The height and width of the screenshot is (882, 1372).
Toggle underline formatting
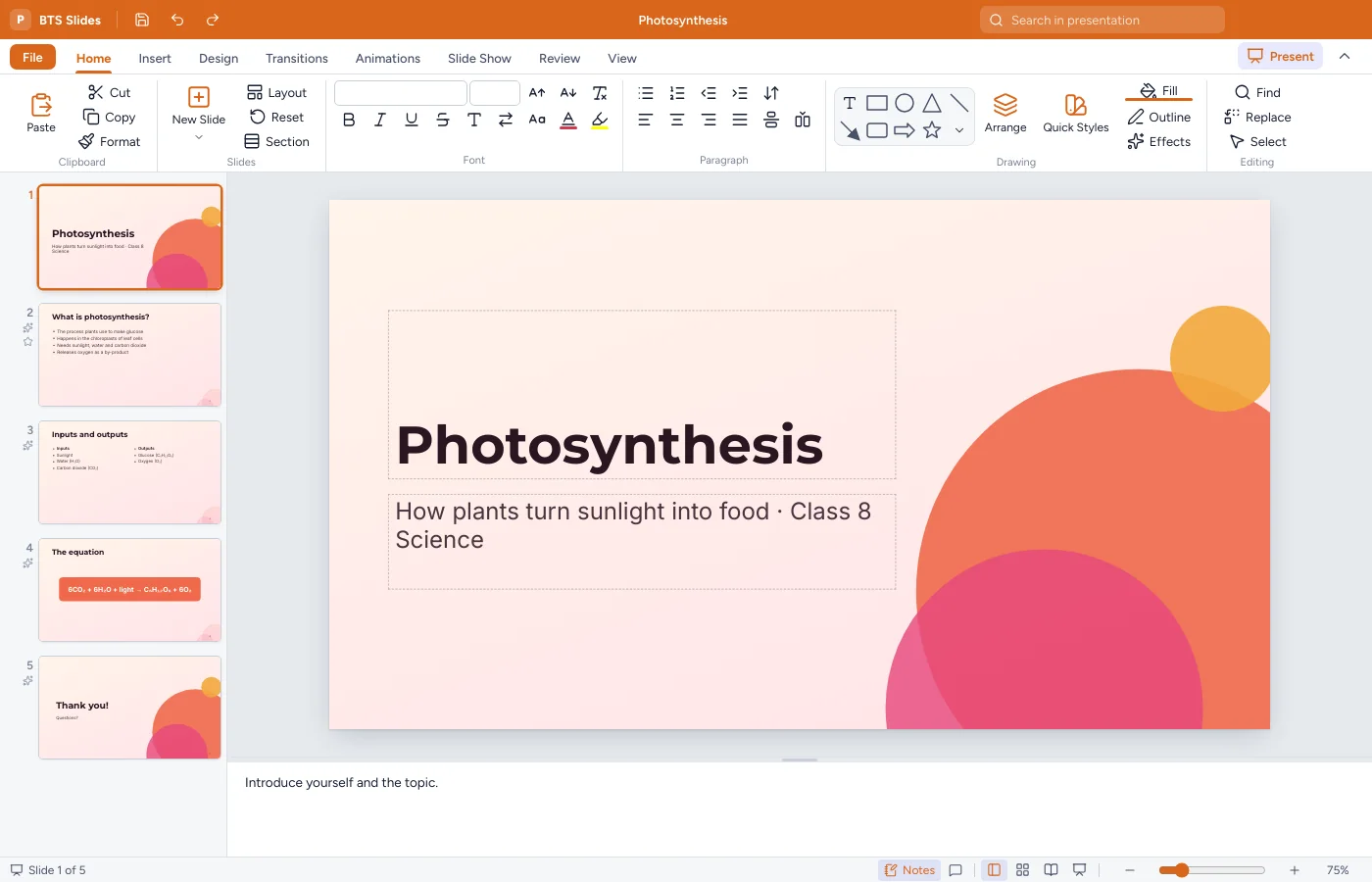[412, 120]
